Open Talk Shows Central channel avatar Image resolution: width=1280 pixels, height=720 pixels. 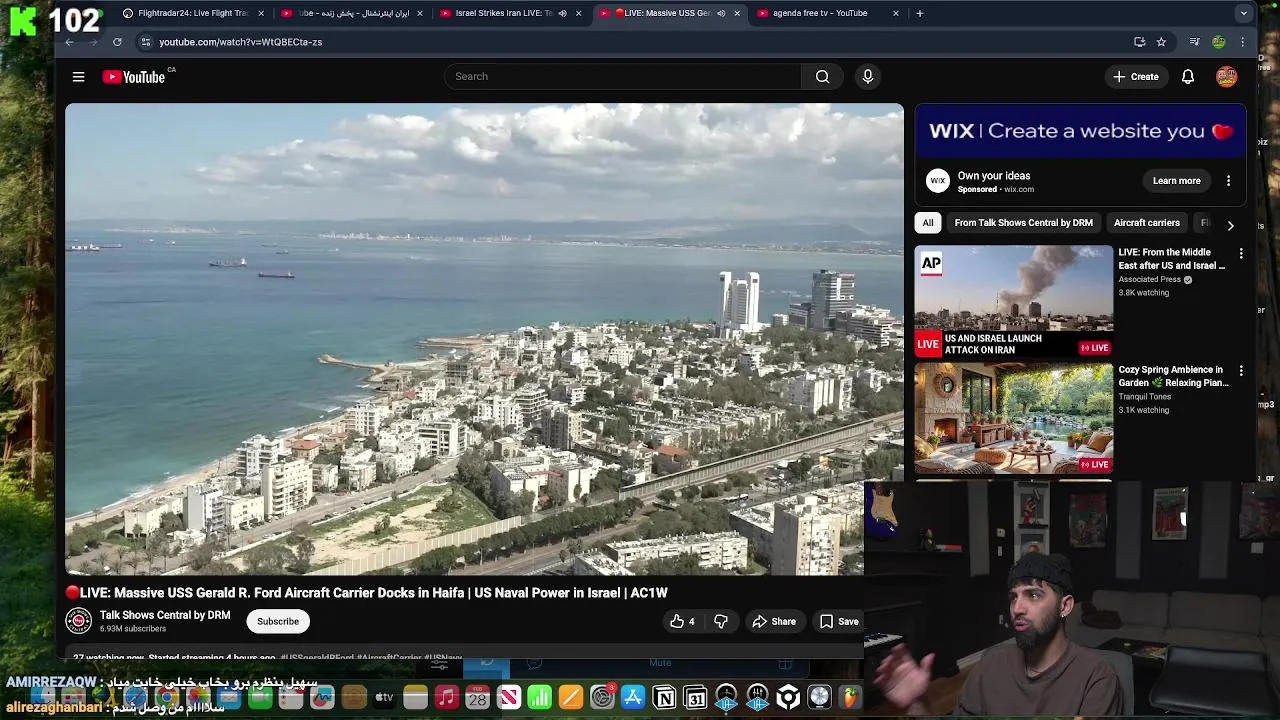click(78, 621)
